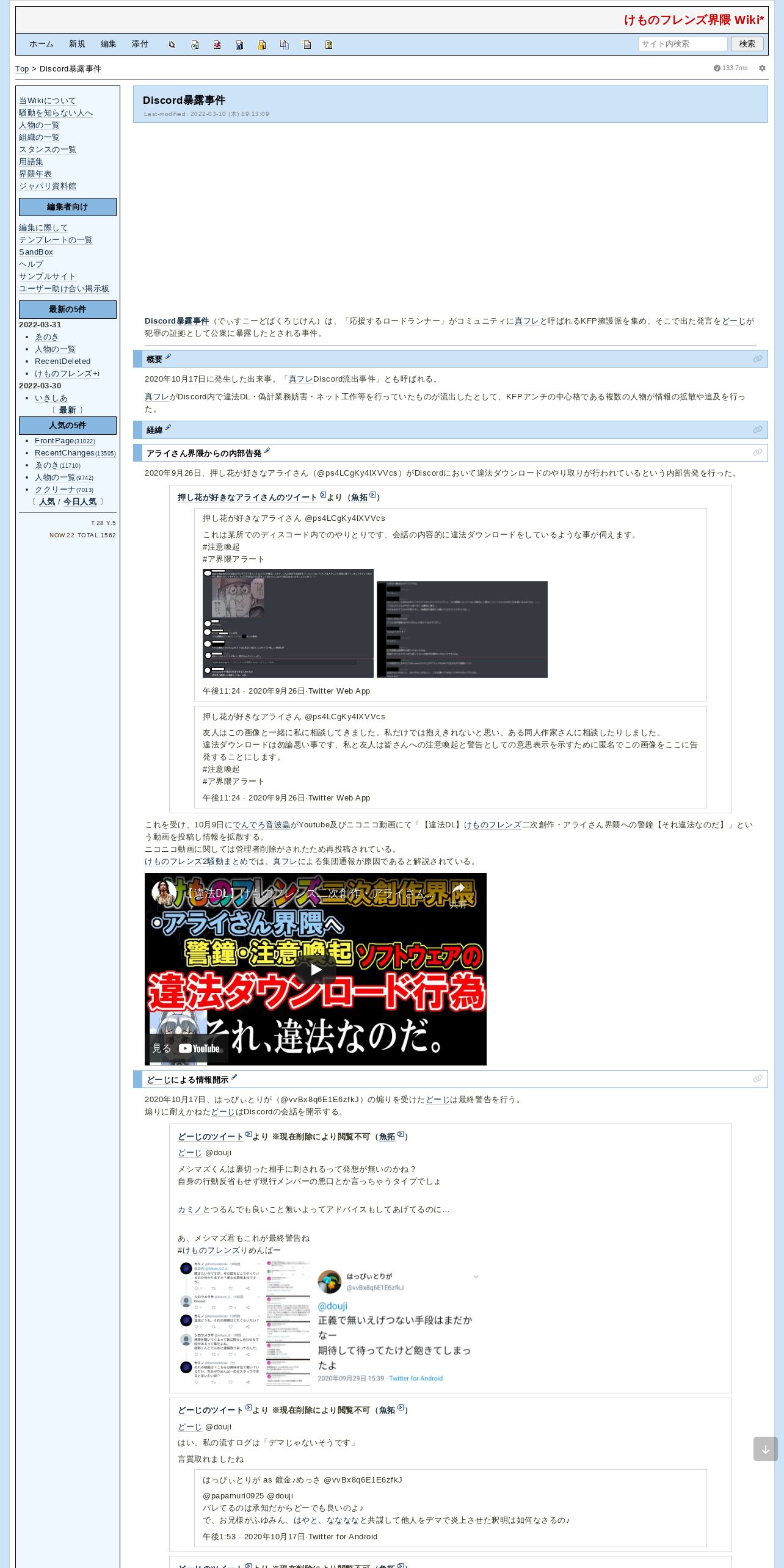Image resolution: width=784 pixels, height=1568 pixels.
Task: Open いきしあ in recent list
Action: [x=51, y=398]
